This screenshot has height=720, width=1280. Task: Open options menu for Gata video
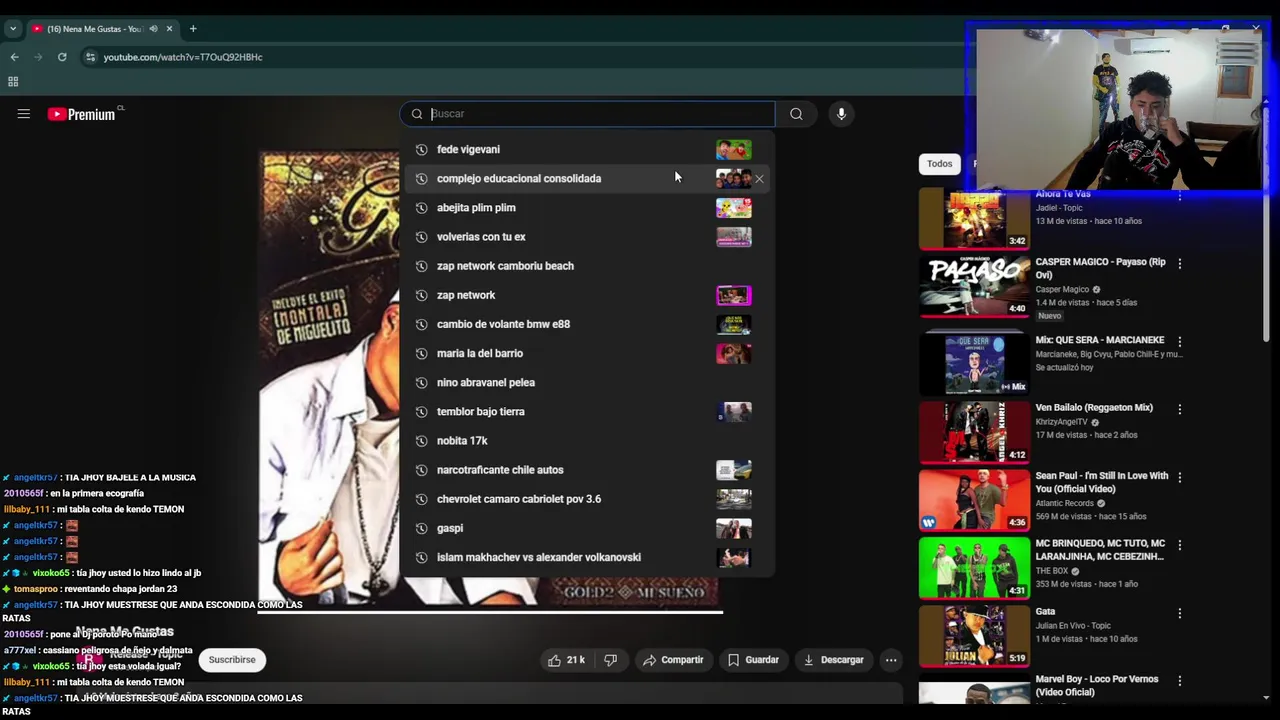[x=1180, y=613]
